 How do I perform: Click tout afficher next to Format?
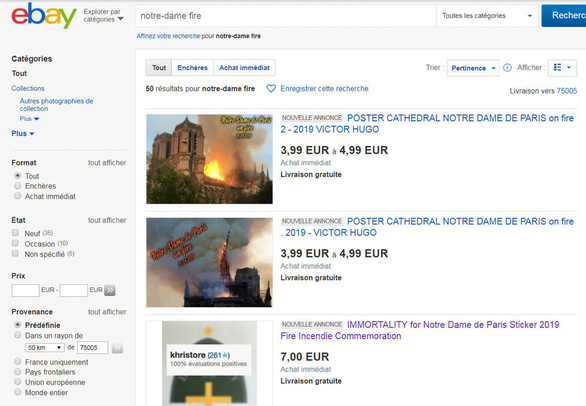(107, 163)
